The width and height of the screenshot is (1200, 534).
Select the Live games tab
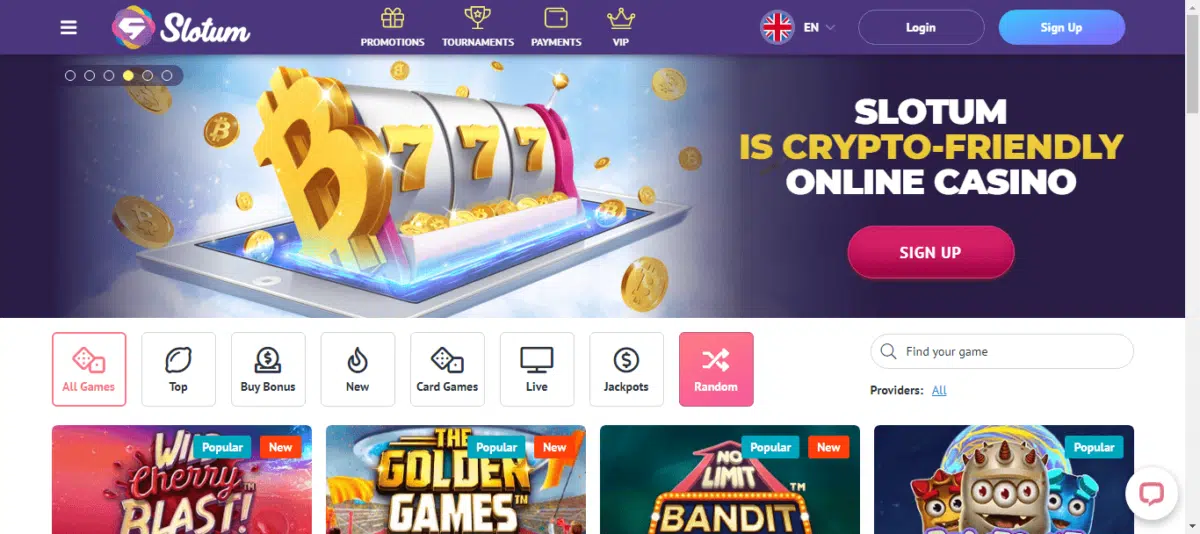(537, 369)
